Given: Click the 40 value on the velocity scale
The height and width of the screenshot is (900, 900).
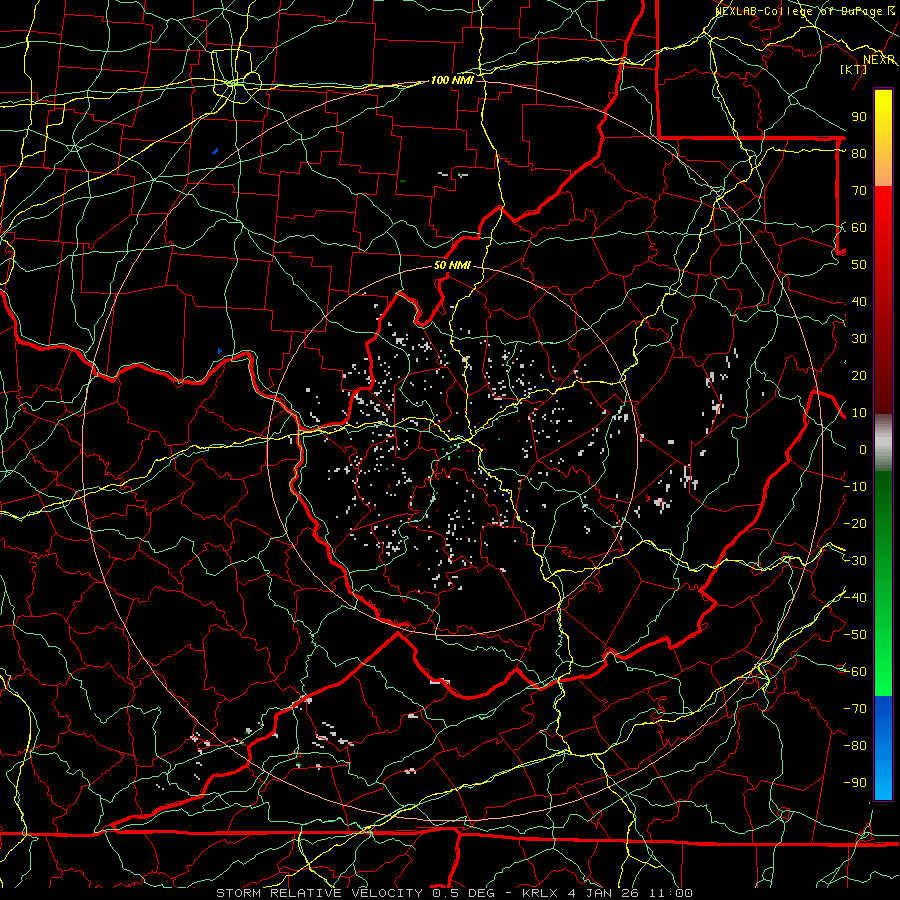Looking at the screenshot, I should coord(859,301).
